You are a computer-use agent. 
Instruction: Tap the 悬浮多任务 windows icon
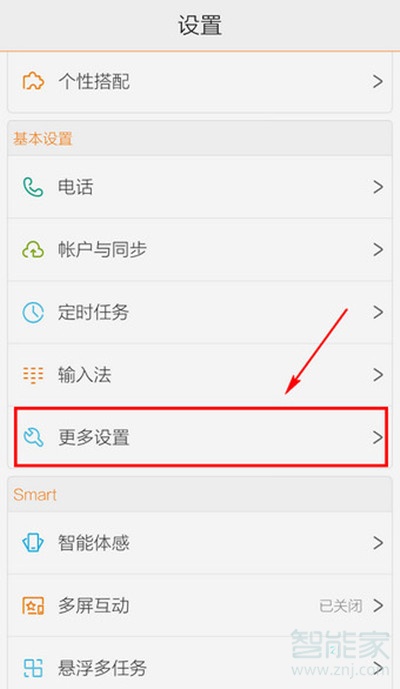pyautogui.click(x=33, y=668)
